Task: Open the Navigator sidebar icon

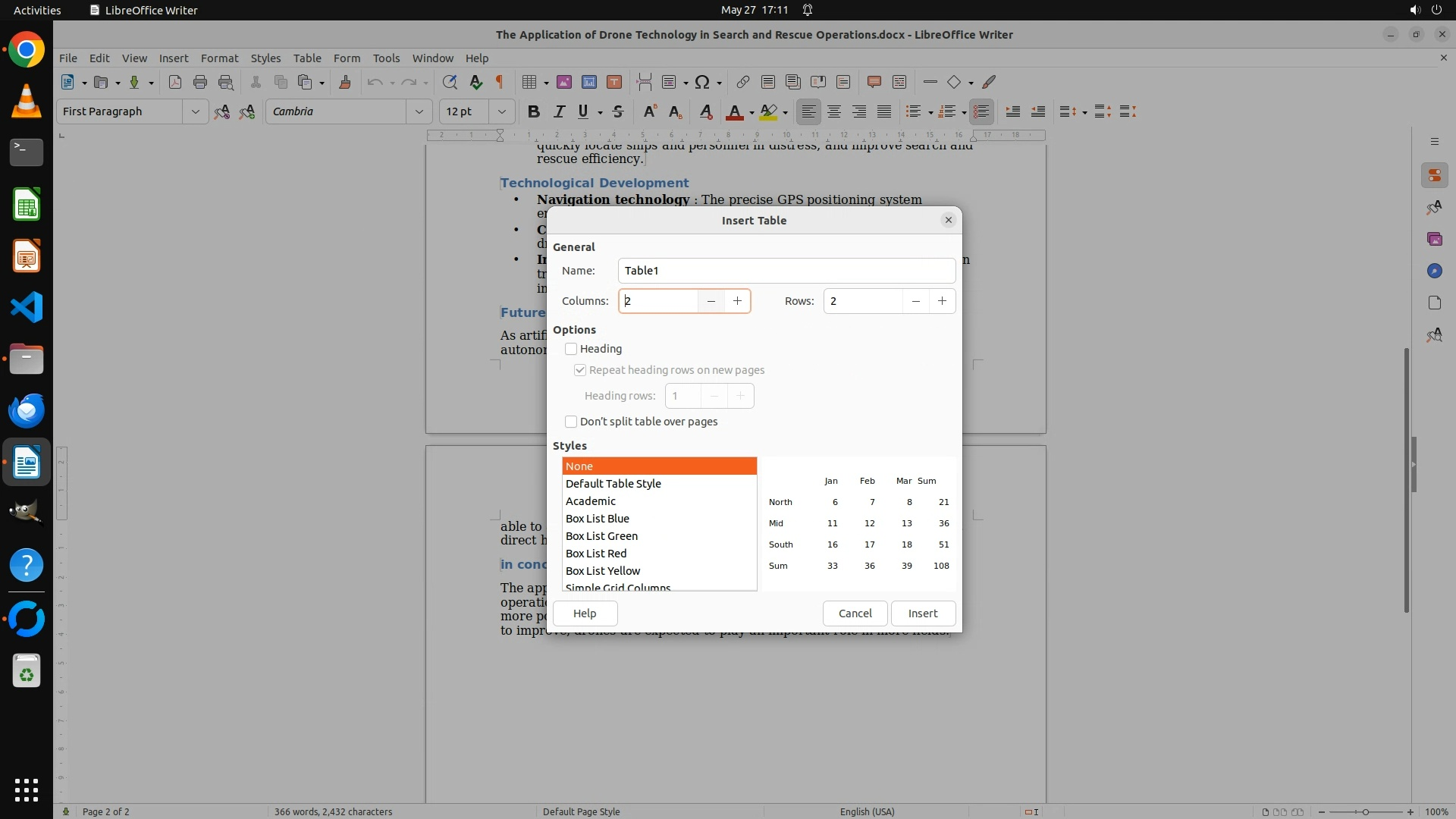Action: pos(1434,271)
